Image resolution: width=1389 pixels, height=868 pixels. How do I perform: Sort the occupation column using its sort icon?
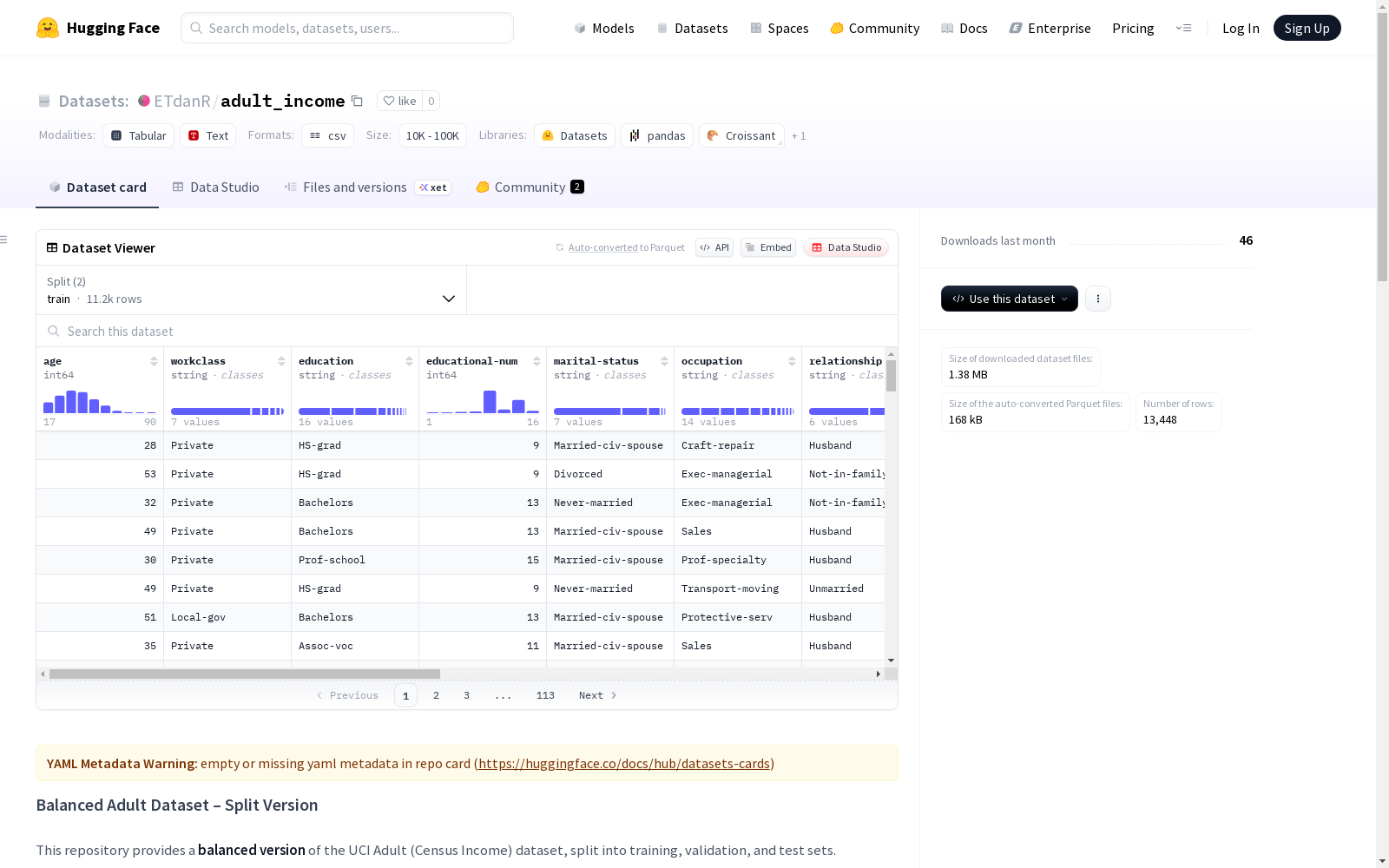click(x=792, y=361)
